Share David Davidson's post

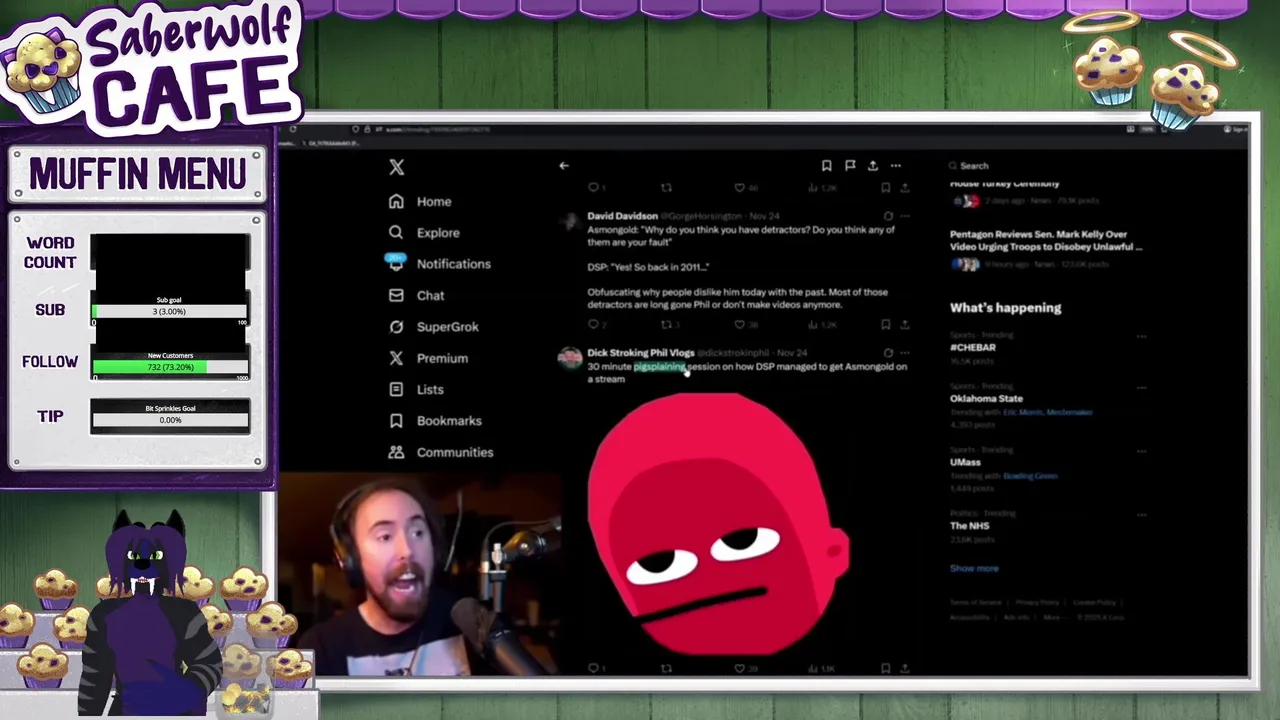click(905, 324)
